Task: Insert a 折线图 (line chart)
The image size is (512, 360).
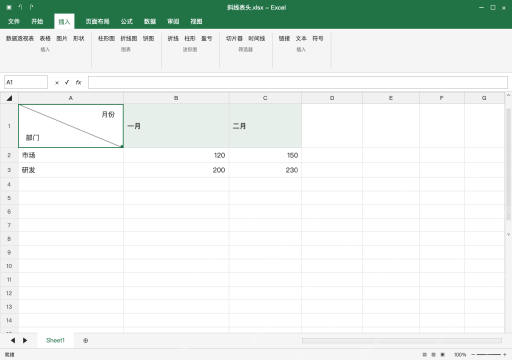Action: [129, 39]
